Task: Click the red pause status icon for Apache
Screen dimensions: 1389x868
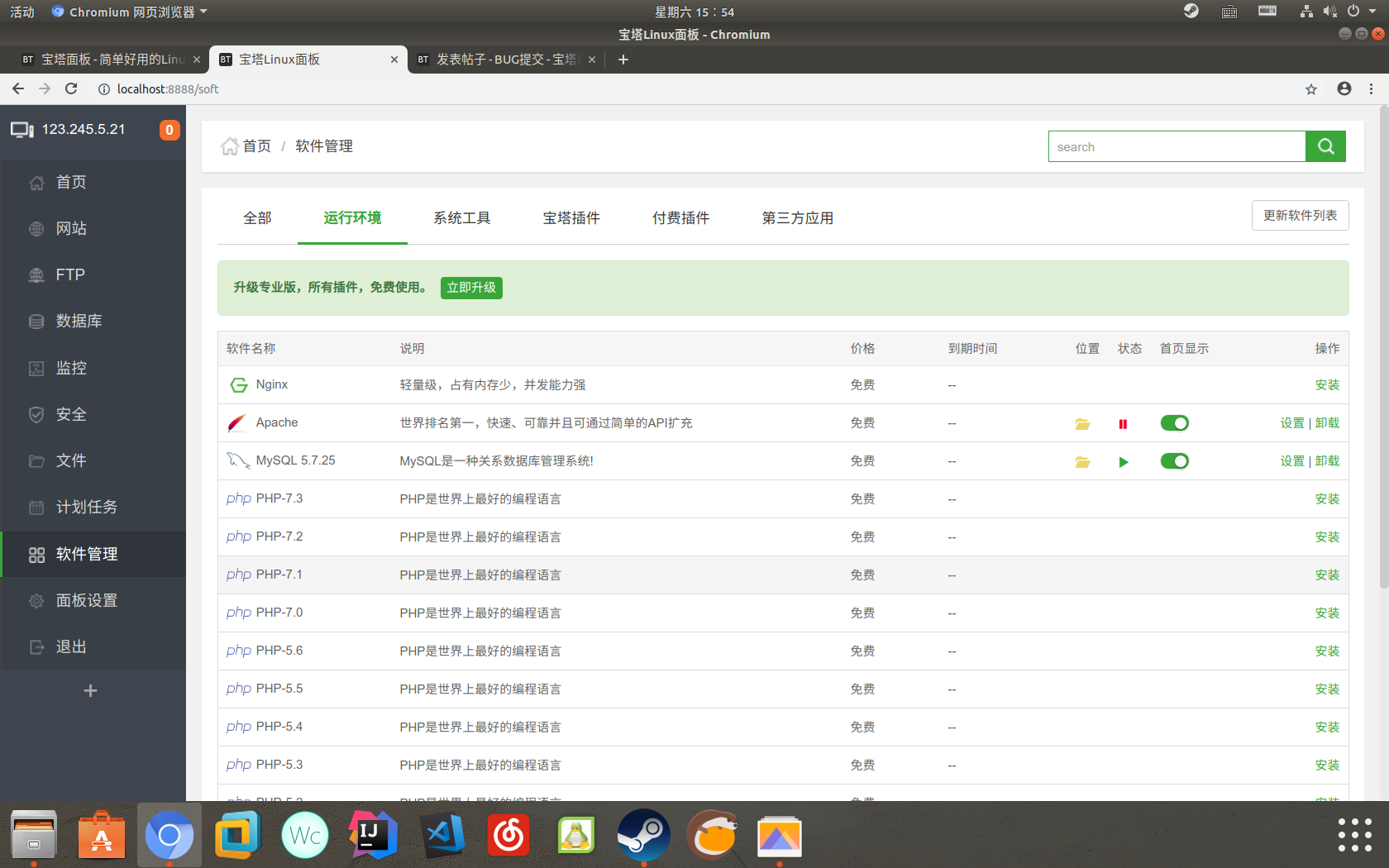Action: tap(1123, 423)
